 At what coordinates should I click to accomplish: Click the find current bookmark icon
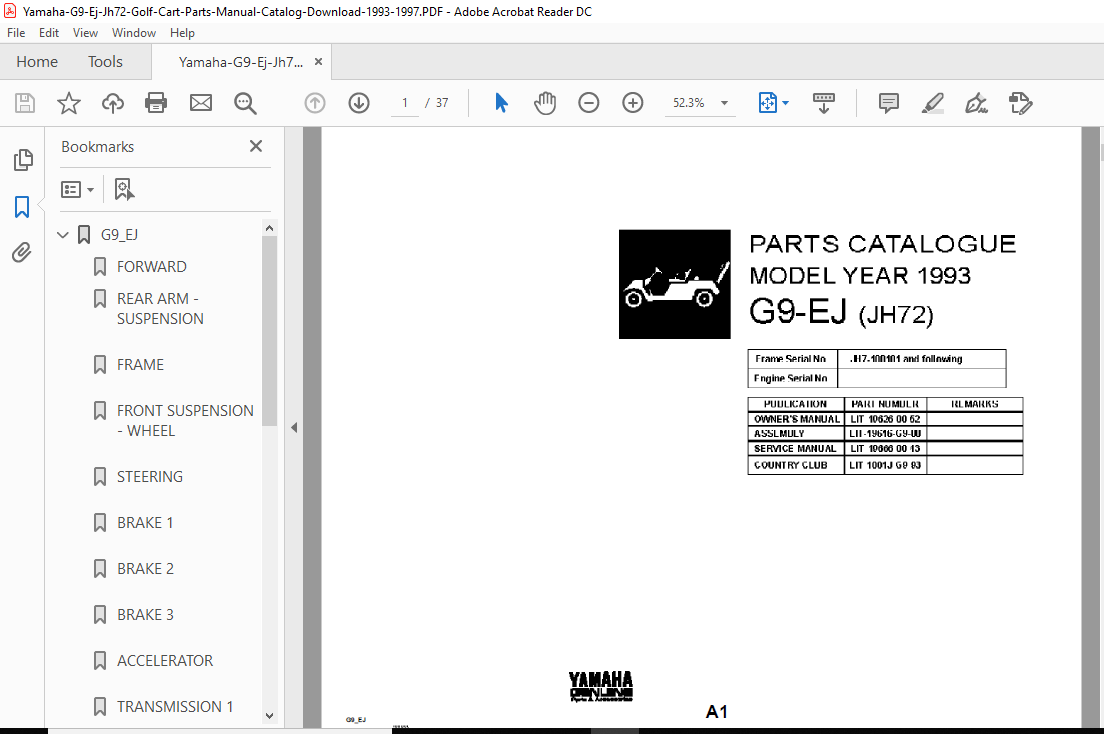tap(124, 189)
